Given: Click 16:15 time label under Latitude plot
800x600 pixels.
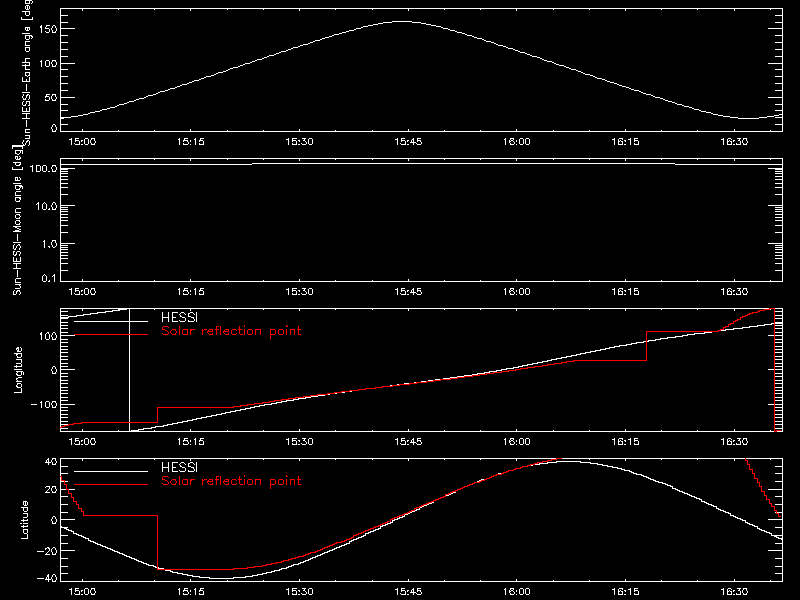Looking at the screenshot, I should point(626,591).
